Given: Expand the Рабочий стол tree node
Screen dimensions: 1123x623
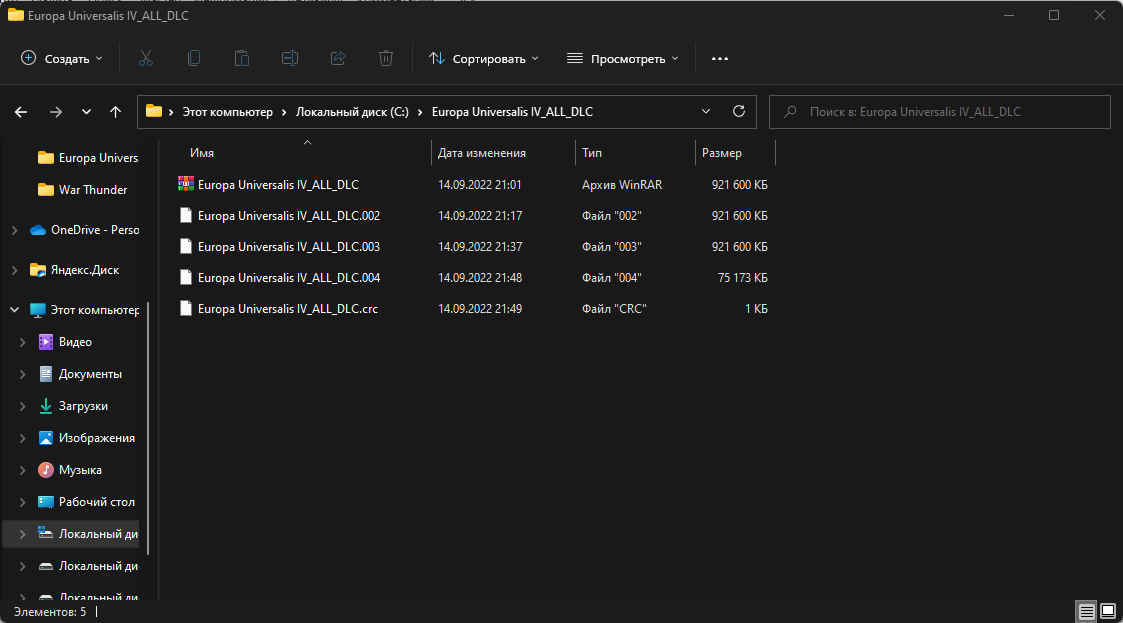Looking at the screenshot, I should (x=22, y=502).
